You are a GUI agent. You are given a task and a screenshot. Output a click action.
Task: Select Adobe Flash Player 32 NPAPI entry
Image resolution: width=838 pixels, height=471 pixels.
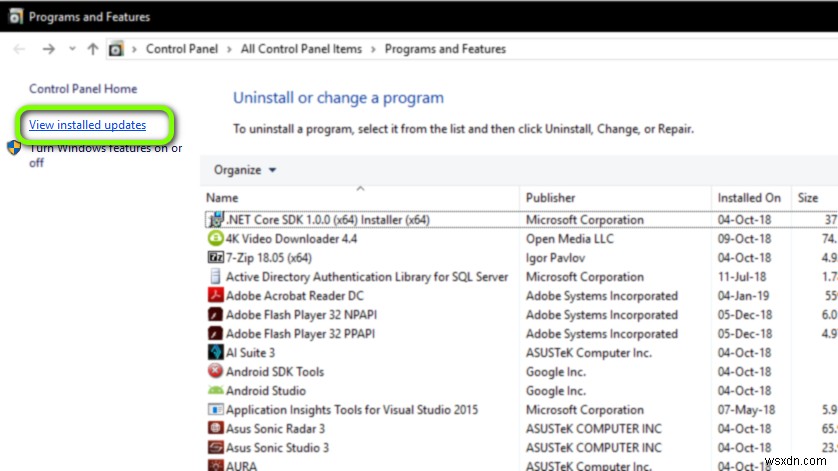301,314
